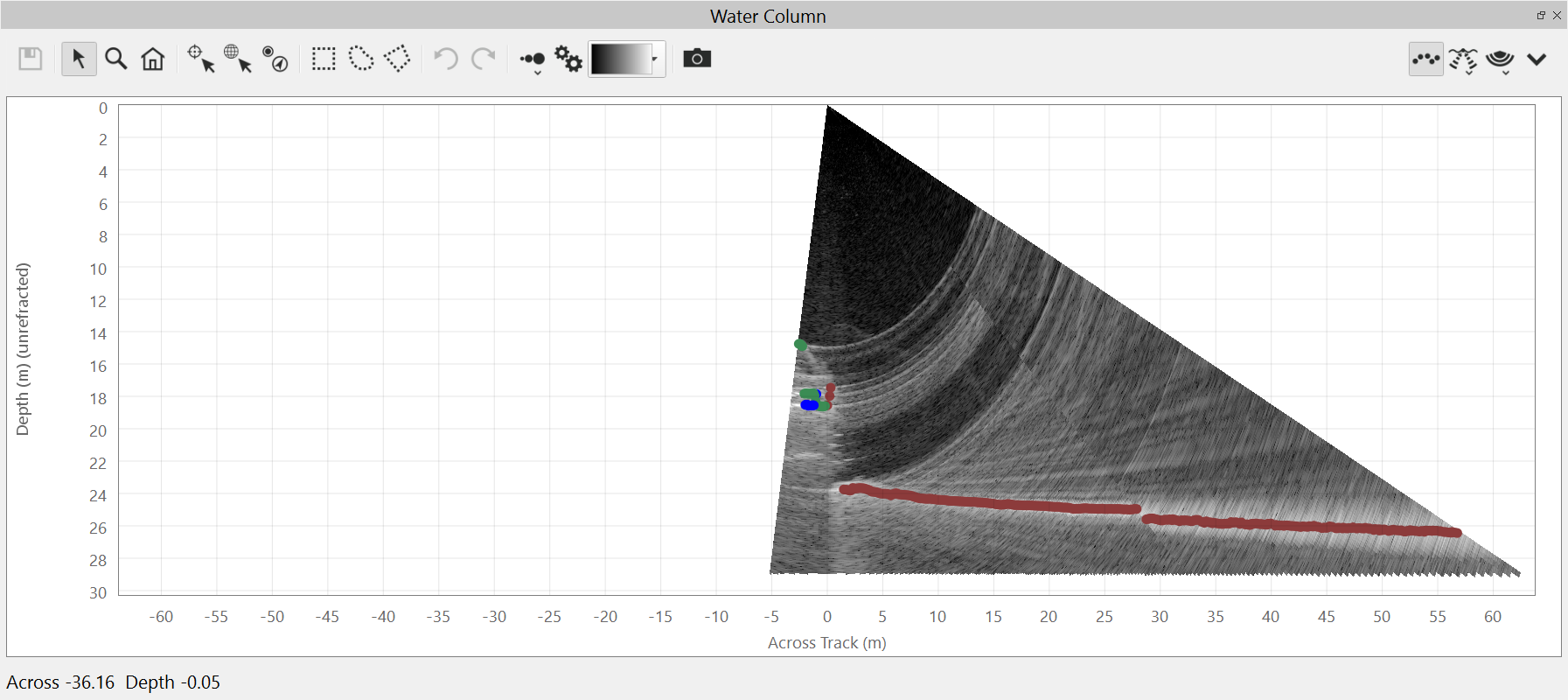Choose the crosshair pick cursor tool
This screenshot has width=1568, height=700.
200,59
